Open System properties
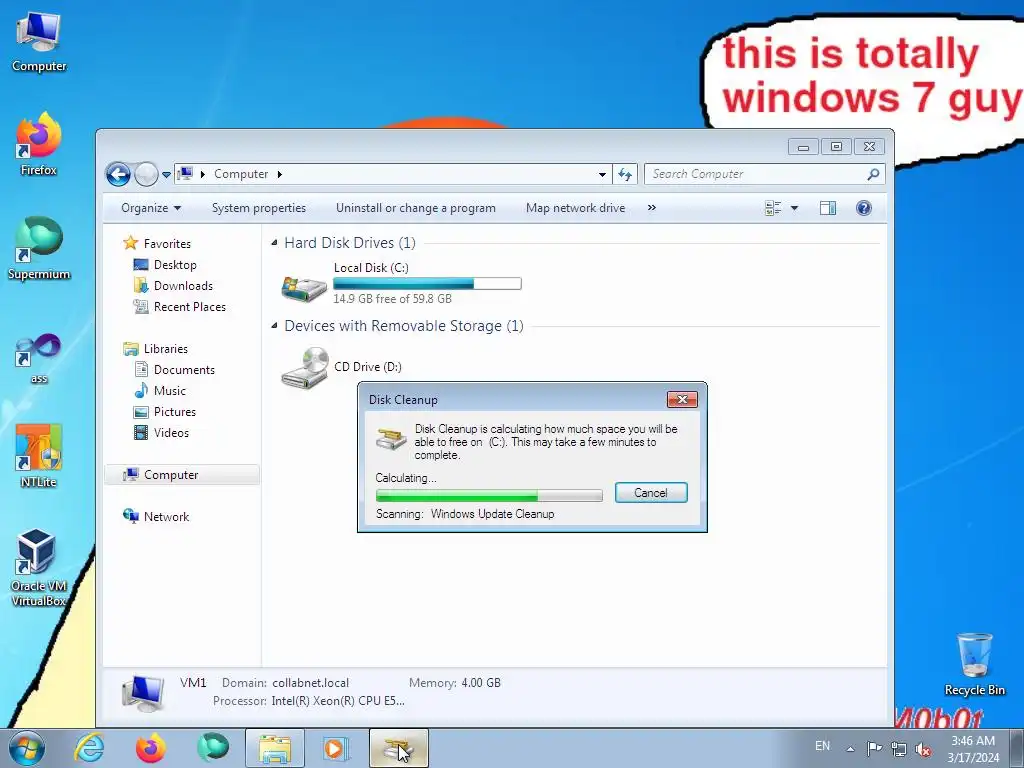Screen dimensions: 1024x768 [259, 208]
